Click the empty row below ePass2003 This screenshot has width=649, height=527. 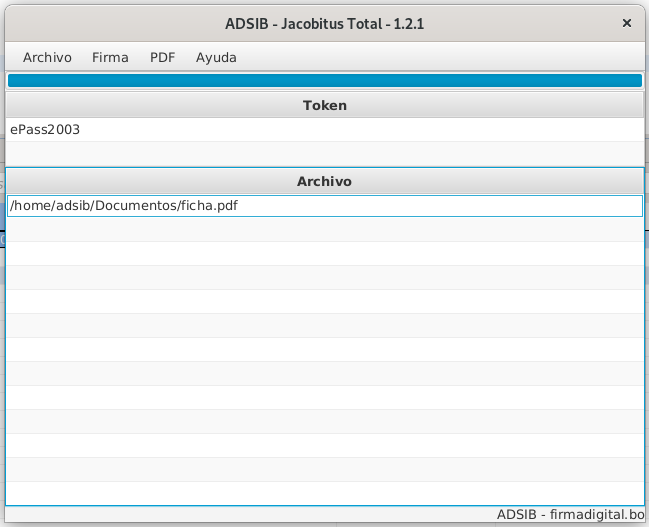click(324, 153)
